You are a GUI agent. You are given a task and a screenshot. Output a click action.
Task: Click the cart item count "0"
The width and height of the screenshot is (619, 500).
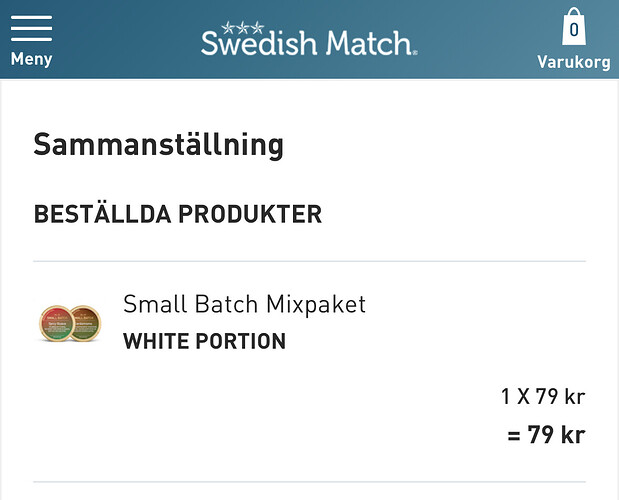(574, 31)
